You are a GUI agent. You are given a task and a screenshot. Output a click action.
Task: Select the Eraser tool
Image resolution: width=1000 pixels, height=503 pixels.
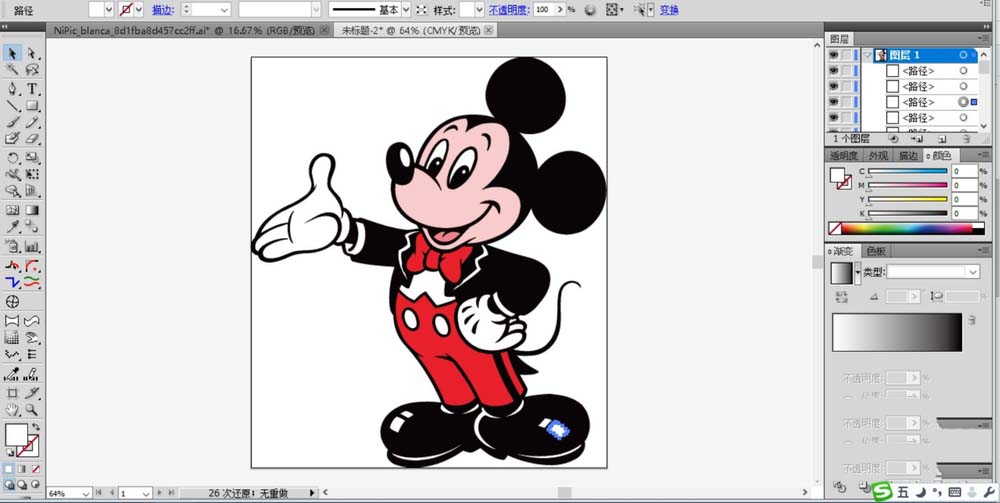[32, 138]
